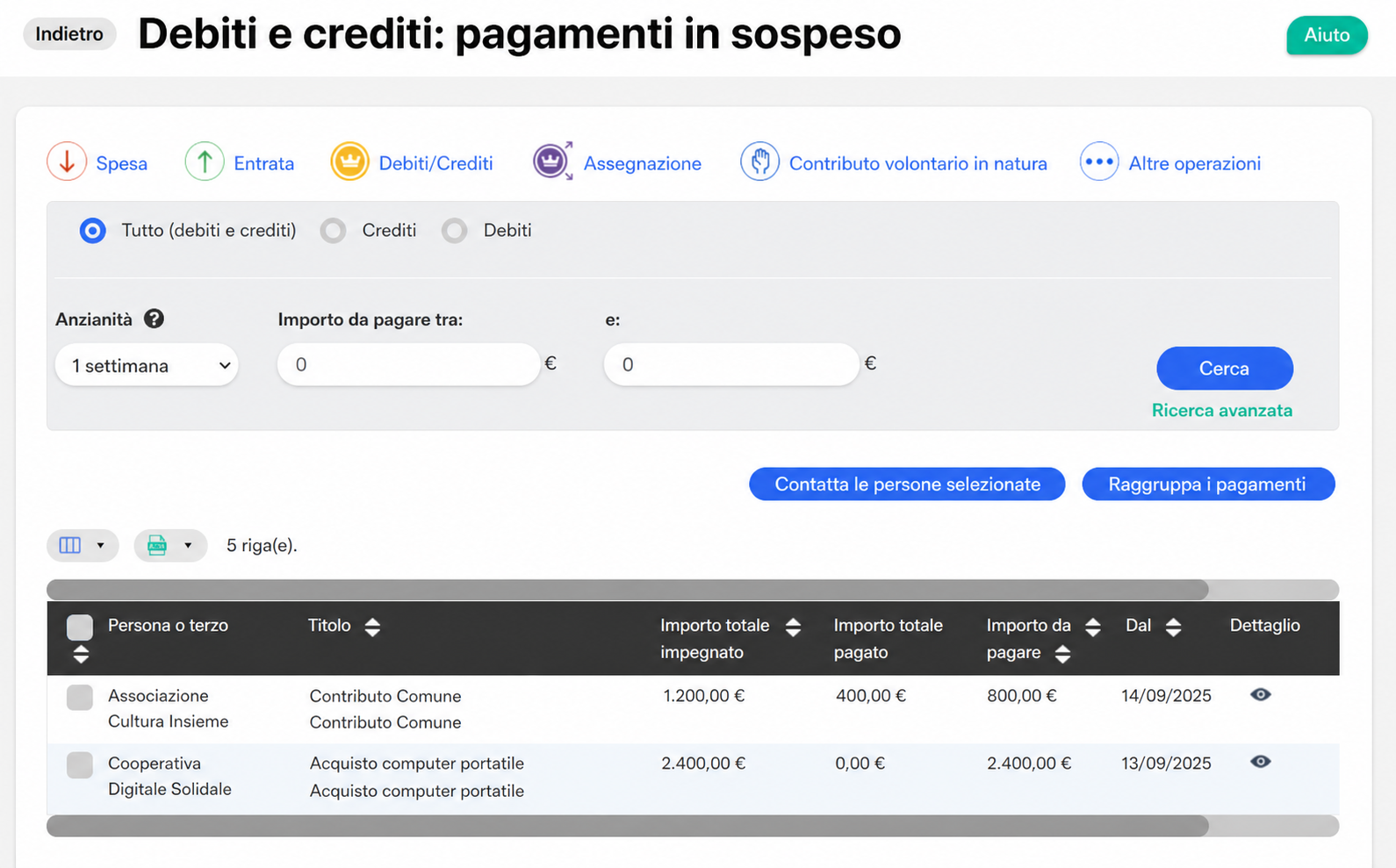The height and width of the screenshot is (868, 1396).
Task: Sort by Titolo column arrows
Action: click(372, 627)
